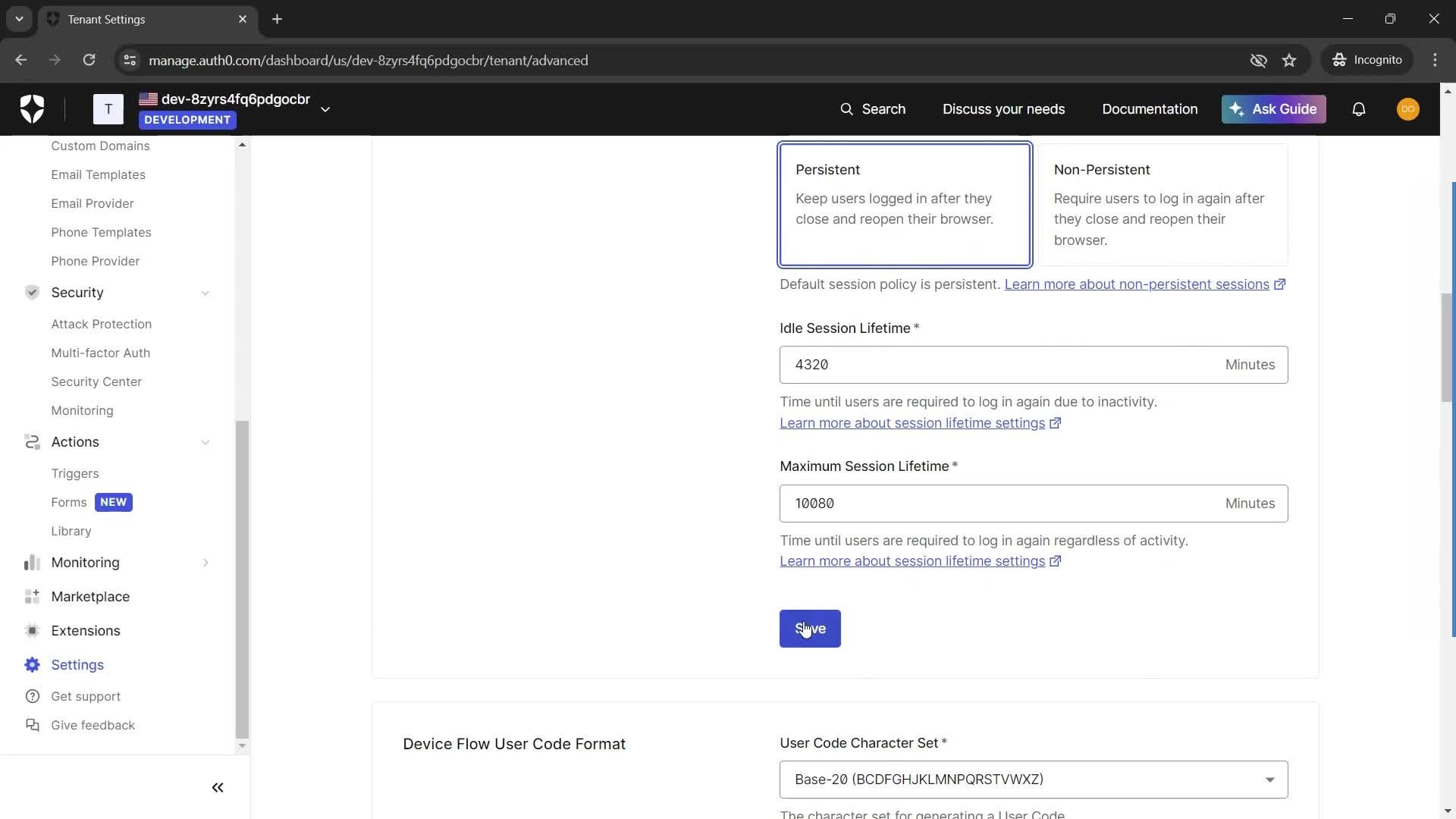The image size is (1456, 819).
Task: Click the browser back arrow
Action: 20,60
